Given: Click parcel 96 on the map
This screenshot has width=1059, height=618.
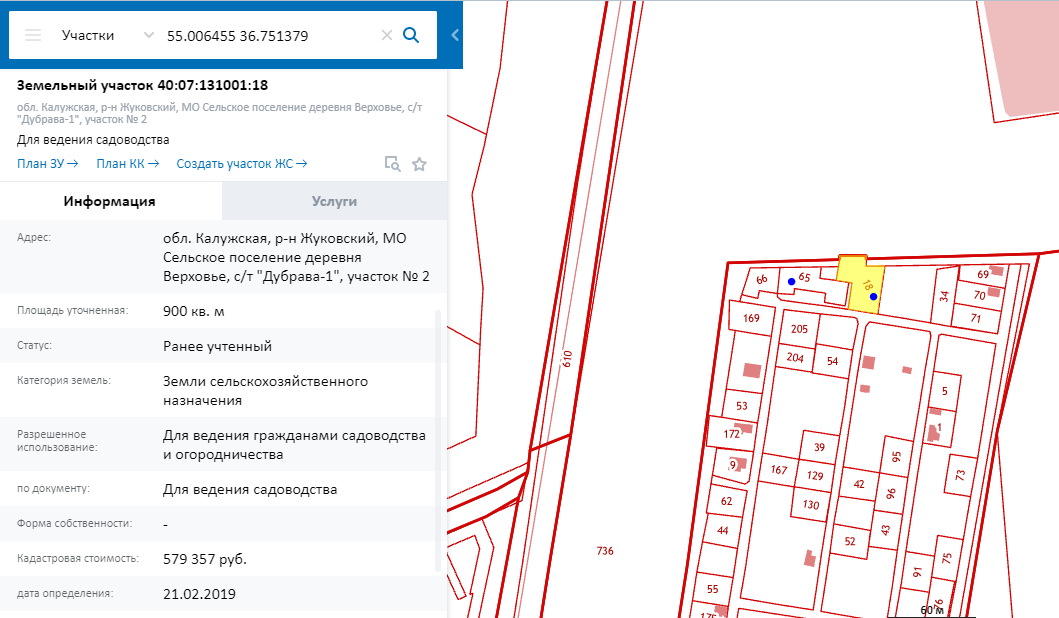Looking at the screenshot, I should (891, 494).
